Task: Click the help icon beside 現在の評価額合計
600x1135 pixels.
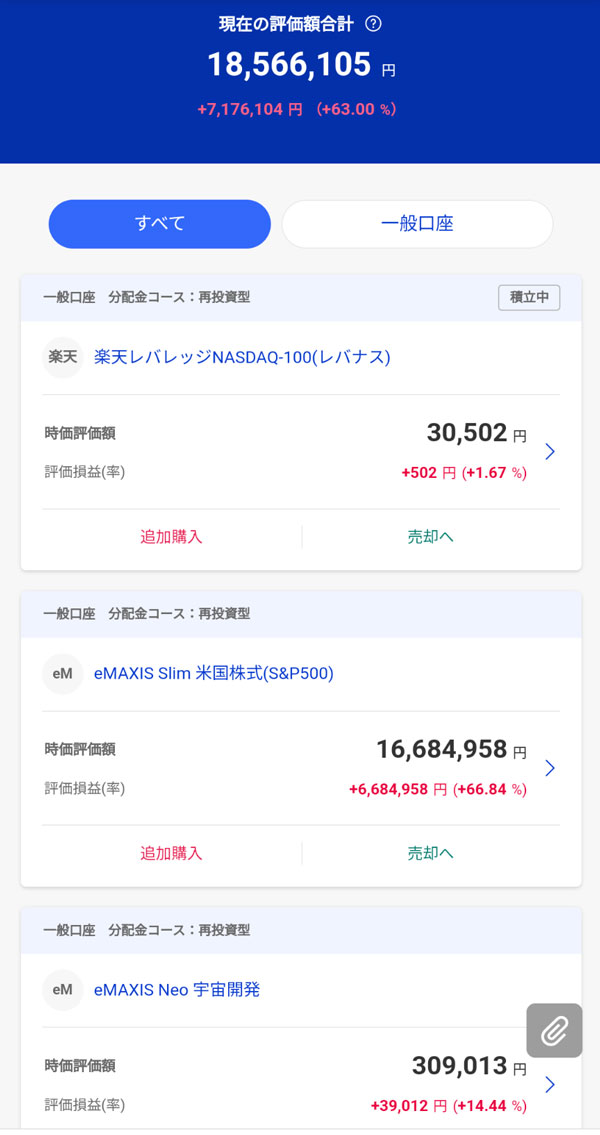Action: pyautogui.click(x=374, y=24)
